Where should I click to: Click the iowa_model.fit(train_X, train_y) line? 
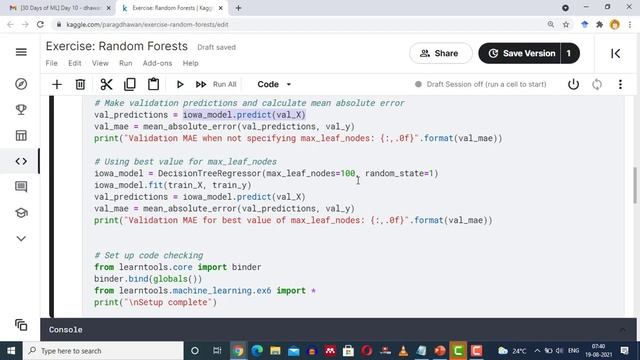(x=173, y=185)
